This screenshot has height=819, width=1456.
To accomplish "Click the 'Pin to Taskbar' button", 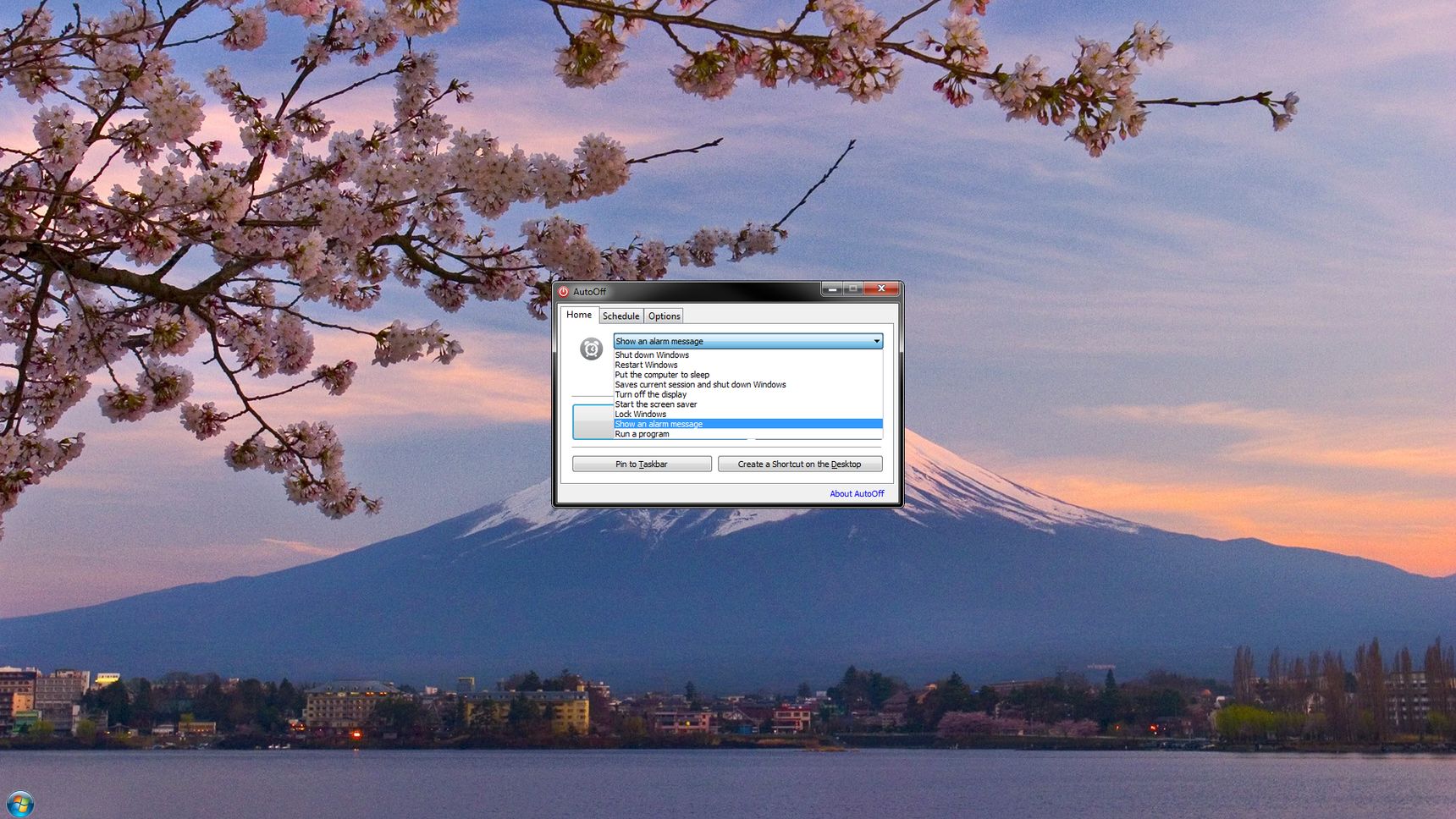I will coord(642,464).
